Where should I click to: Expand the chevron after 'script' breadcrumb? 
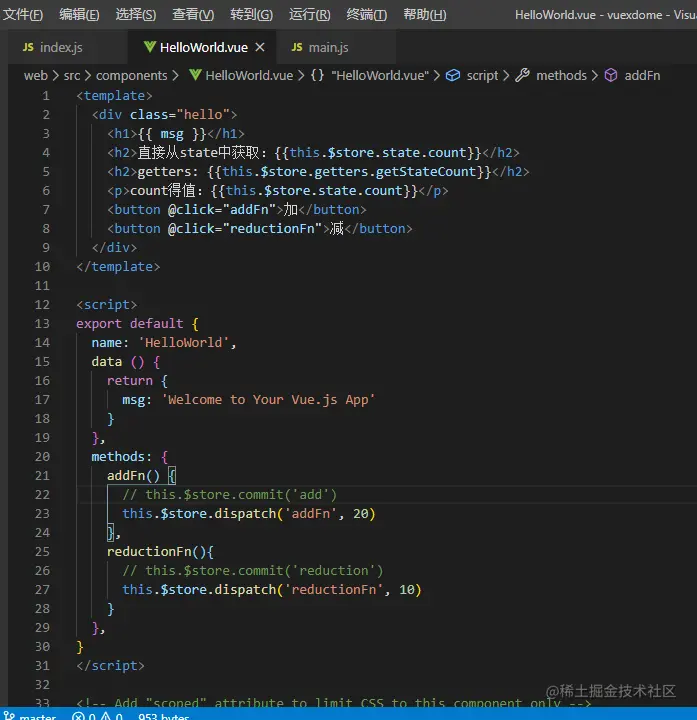click(x=506, y=75)
